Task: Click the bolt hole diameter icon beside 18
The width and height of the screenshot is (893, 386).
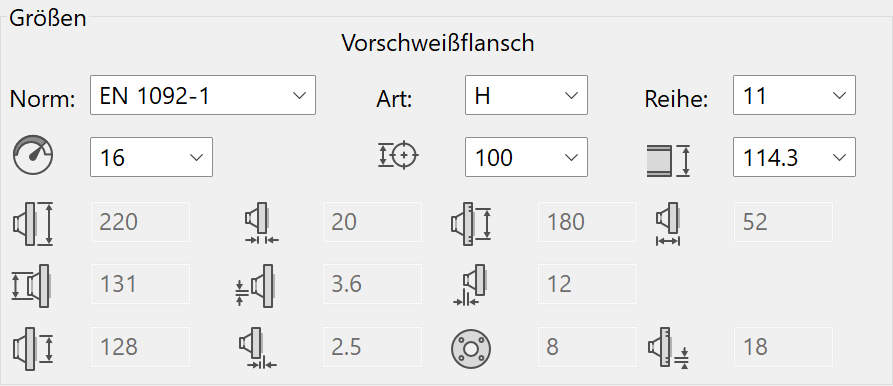Action: [x=669, y=348]
